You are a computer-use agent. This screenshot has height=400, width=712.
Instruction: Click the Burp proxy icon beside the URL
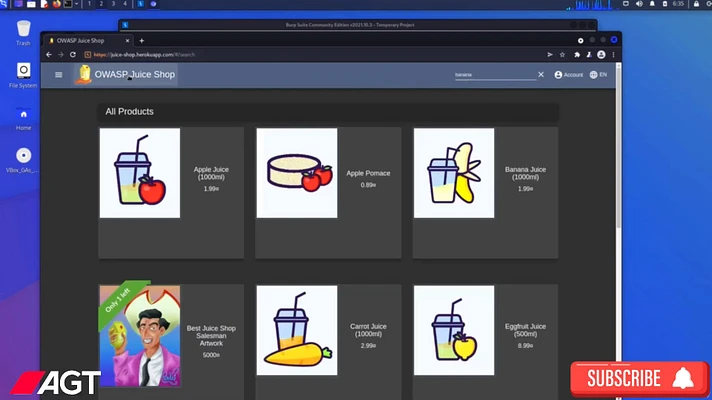coord(88,54)
